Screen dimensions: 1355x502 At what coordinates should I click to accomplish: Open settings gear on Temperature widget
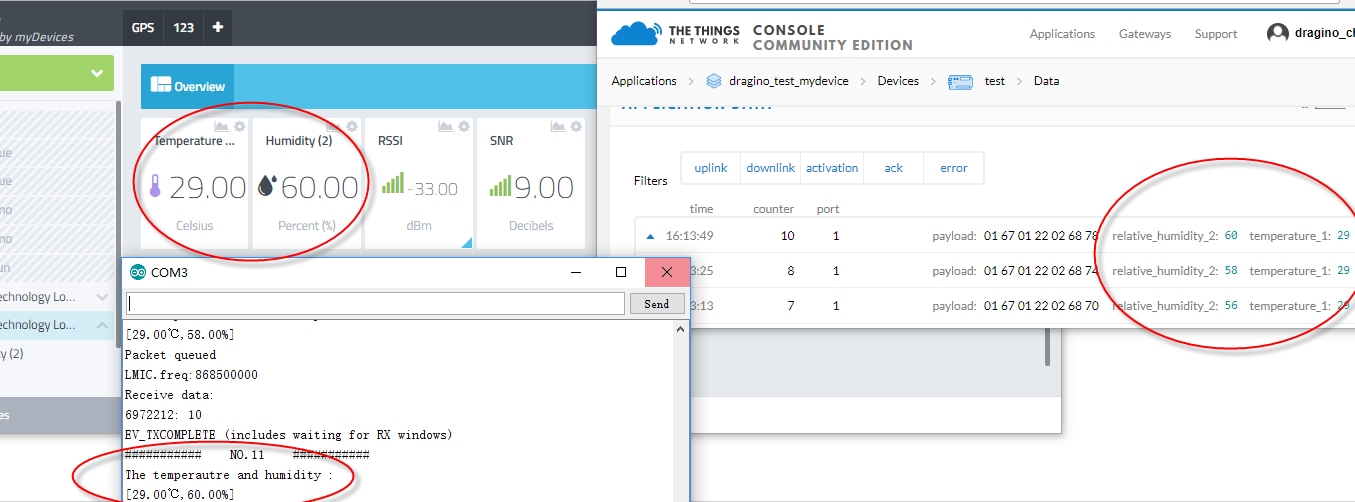pos(239,127)
